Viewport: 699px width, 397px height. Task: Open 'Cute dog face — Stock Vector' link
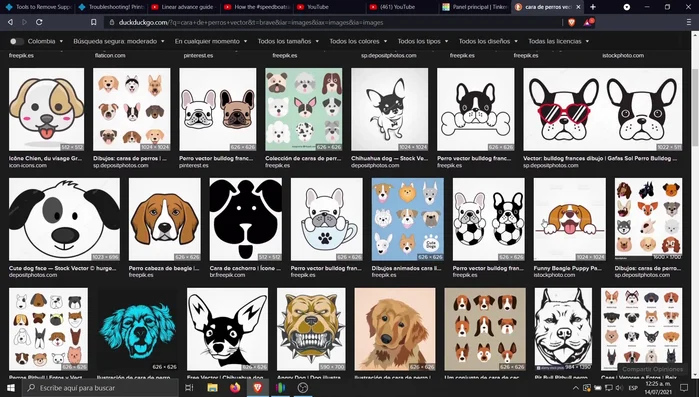coord(62,268)
